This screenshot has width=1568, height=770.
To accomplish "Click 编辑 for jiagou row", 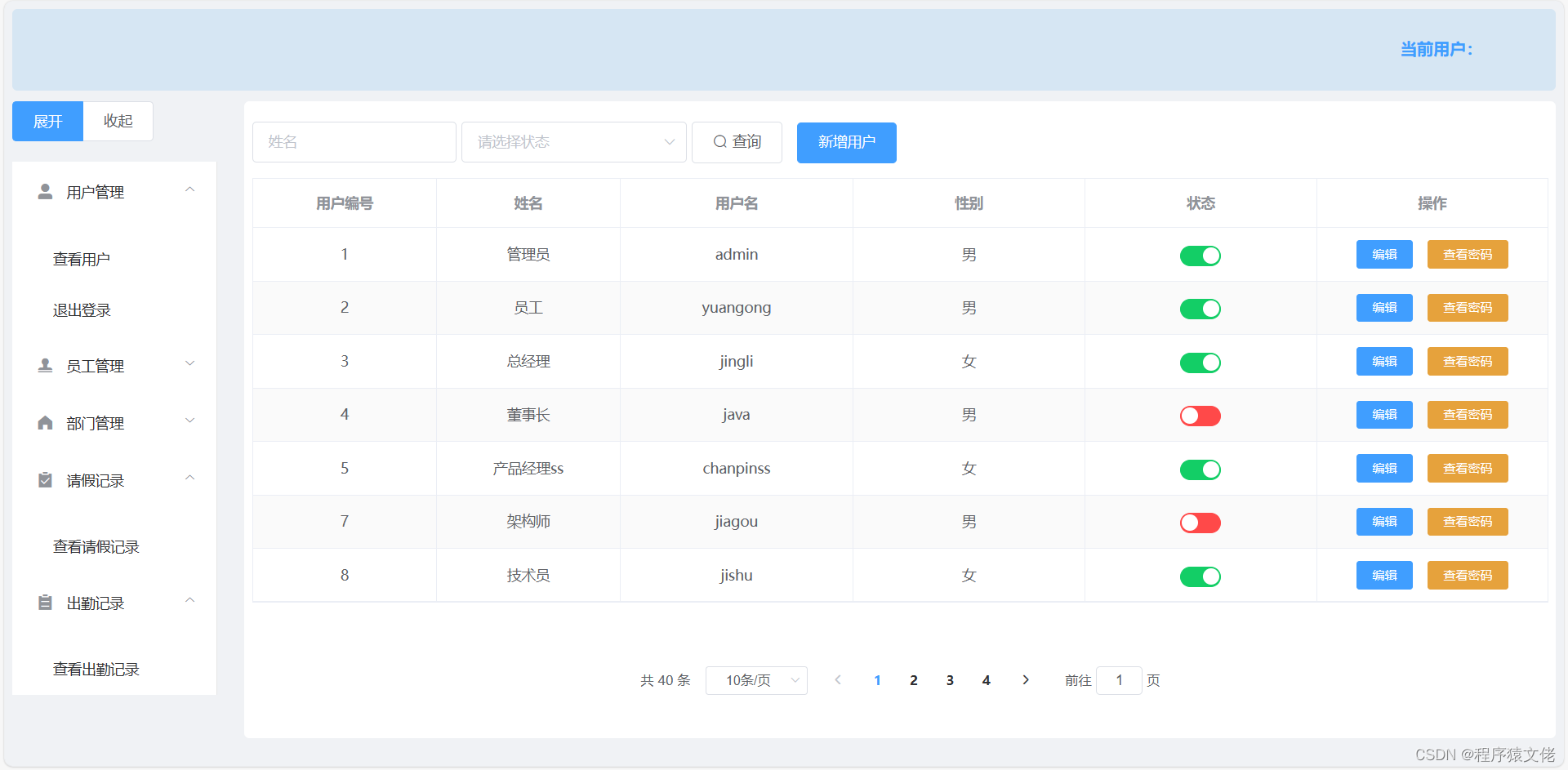I will pyautogui.click(x=1384, y=522).
